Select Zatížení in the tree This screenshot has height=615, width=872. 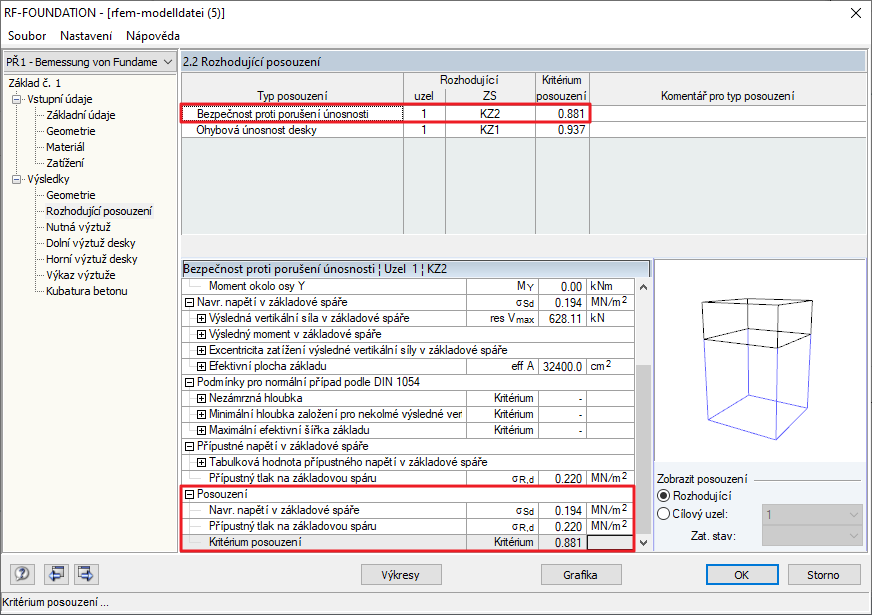coord(65,163)
